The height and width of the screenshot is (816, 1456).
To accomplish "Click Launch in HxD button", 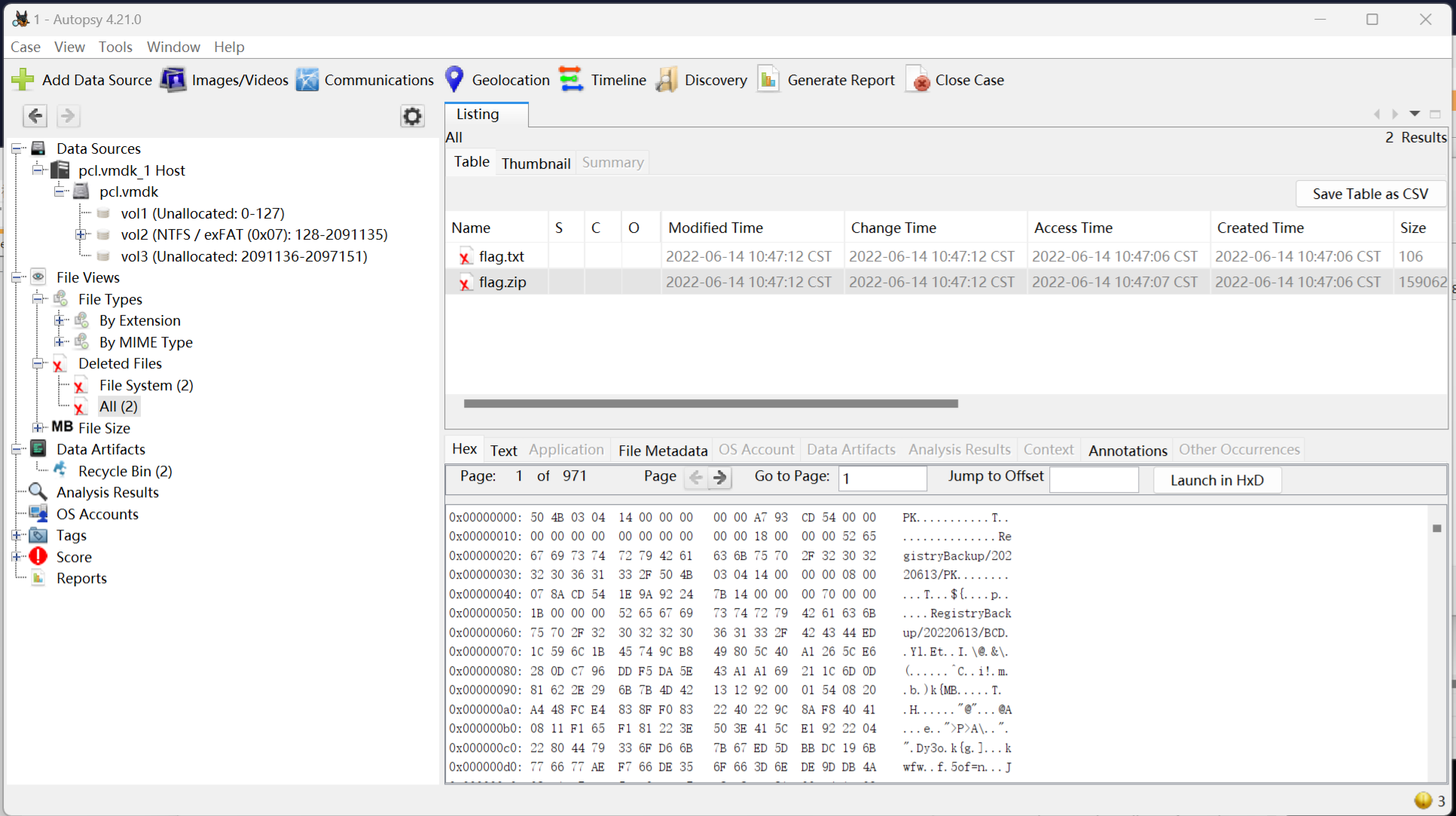I will coord(1216,480).
